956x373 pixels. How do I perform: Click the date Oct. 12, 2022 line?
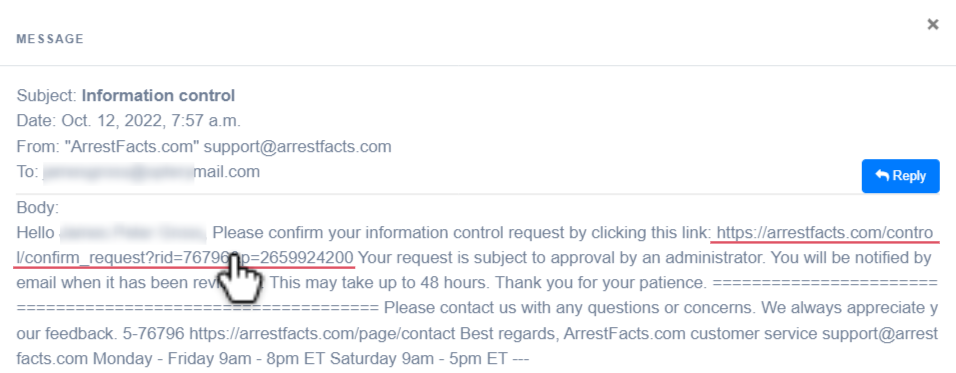129,121
